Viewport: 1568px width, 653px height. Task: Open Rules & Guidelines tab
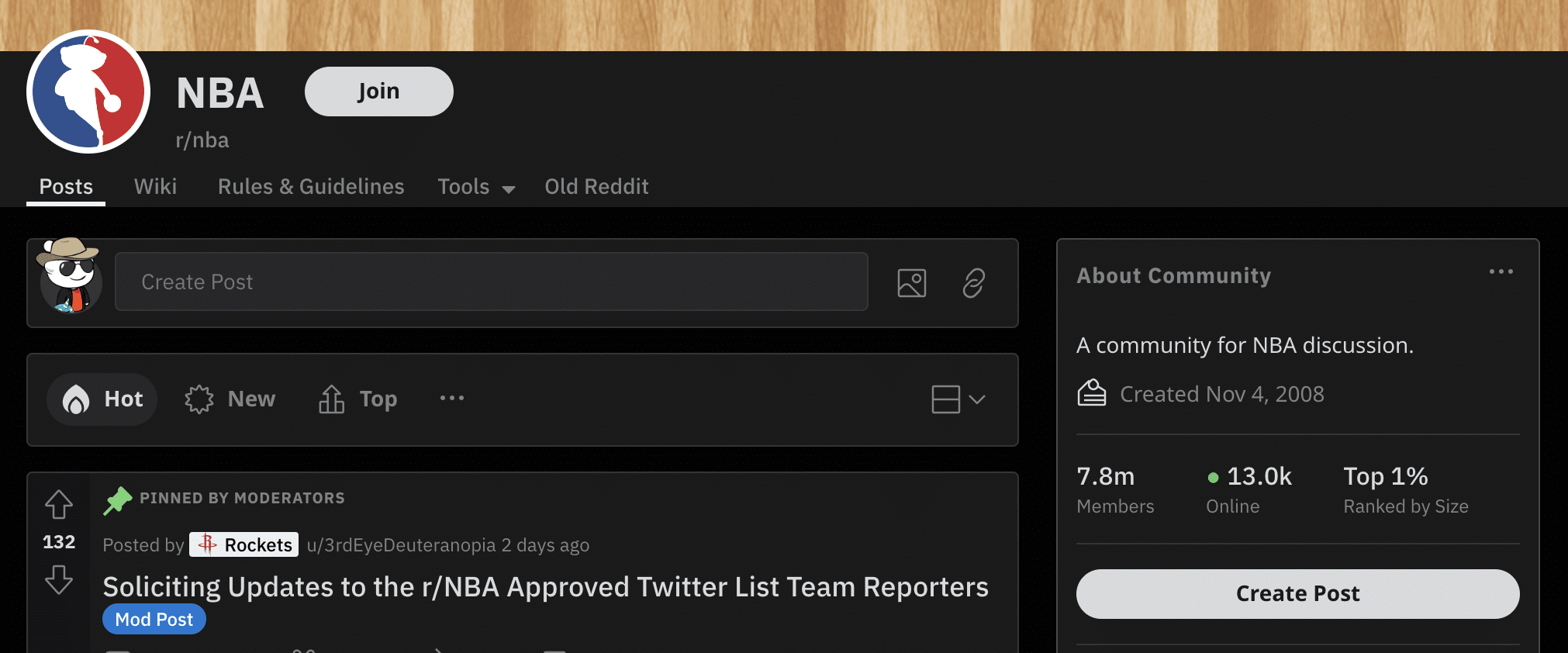tap(311, 187)
